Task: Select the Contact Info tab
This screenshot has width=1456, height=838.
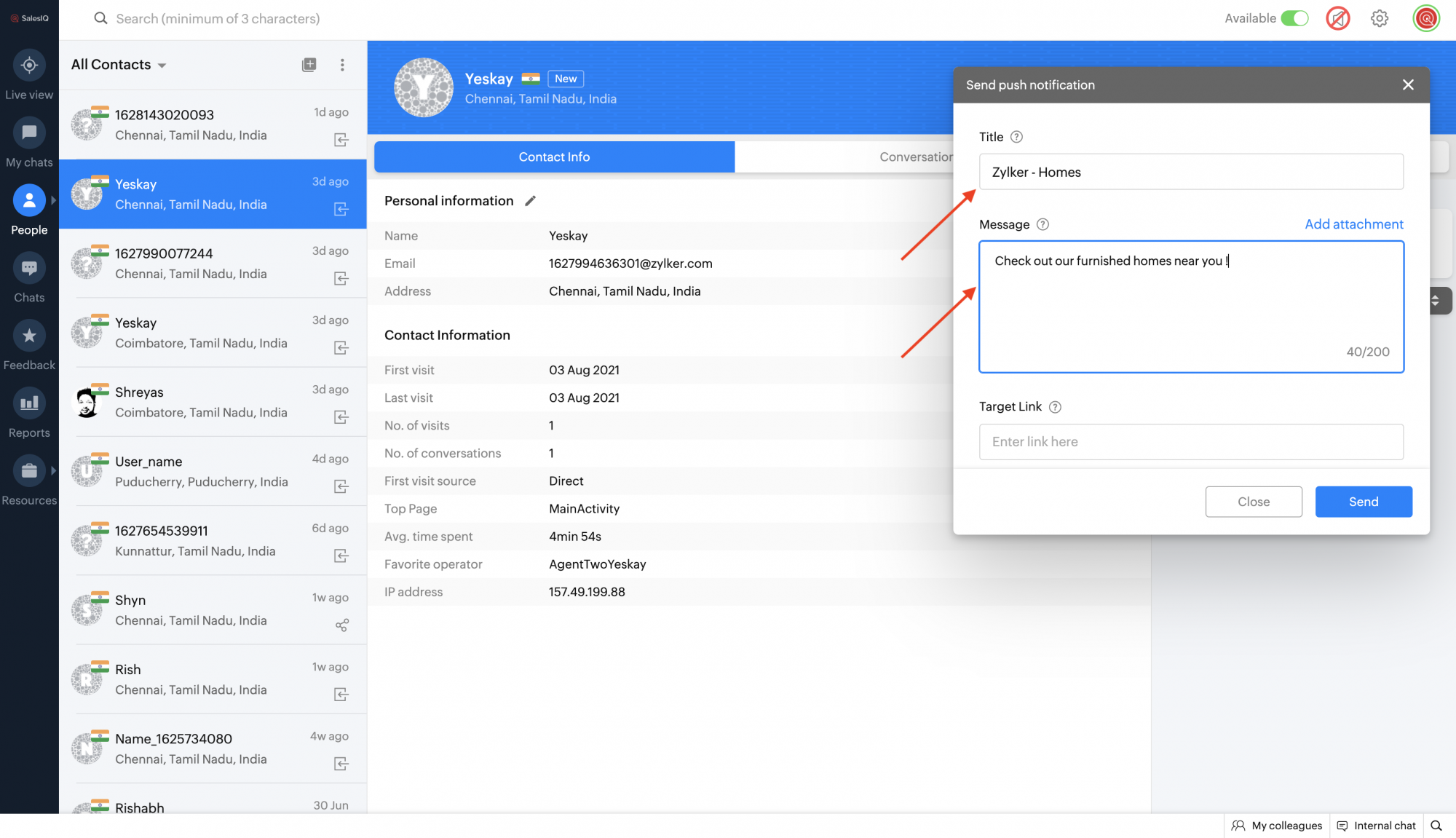Action: pos(554,157)
